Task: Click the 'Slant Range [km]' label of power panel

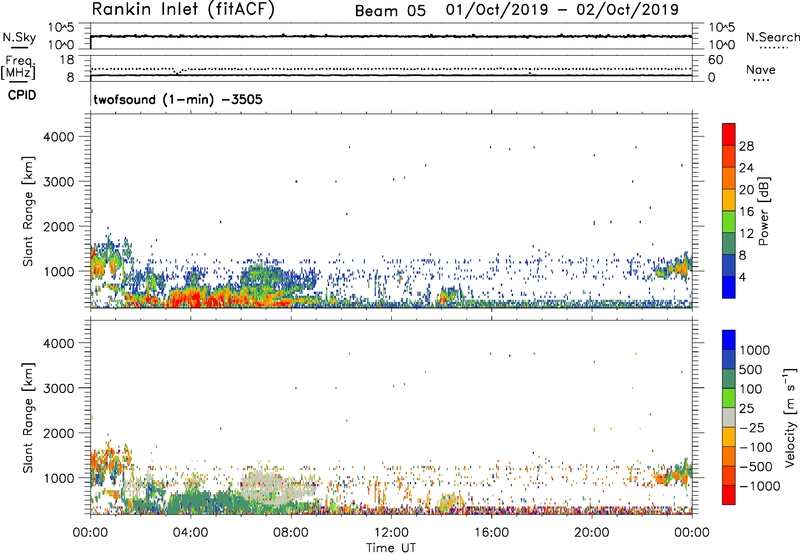Action: tap(28, 211)
